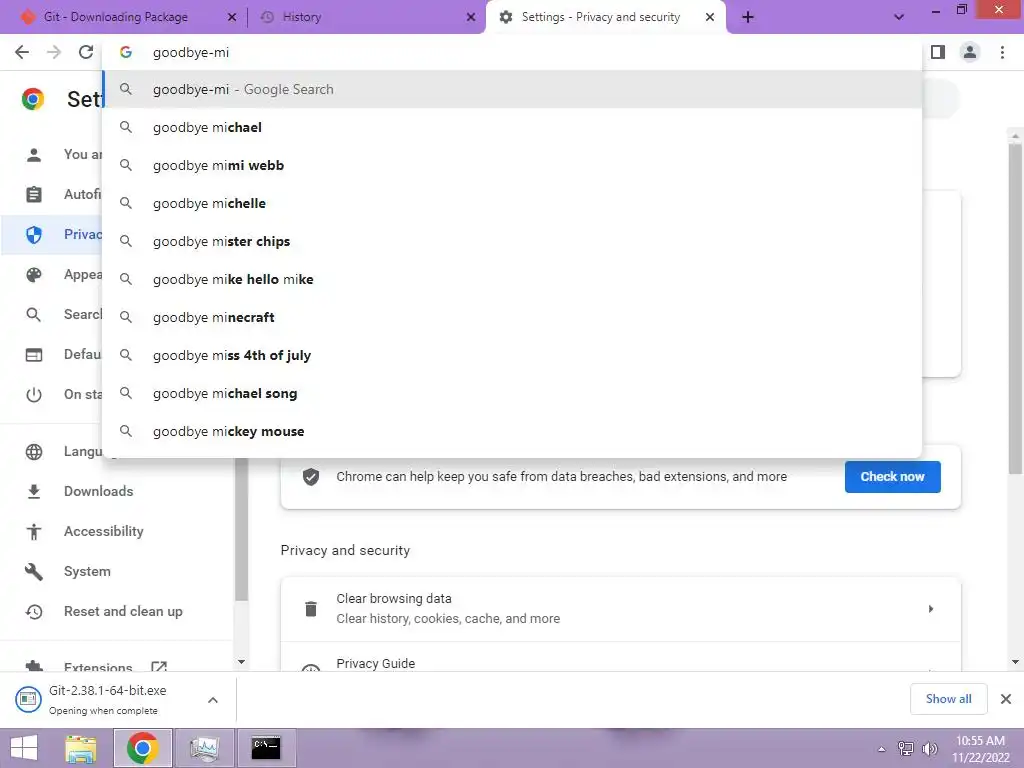This screenshot has height=768, width=1024.
Task: Click the Check now button
Action: pyautogui.click(x=892, y=477)
